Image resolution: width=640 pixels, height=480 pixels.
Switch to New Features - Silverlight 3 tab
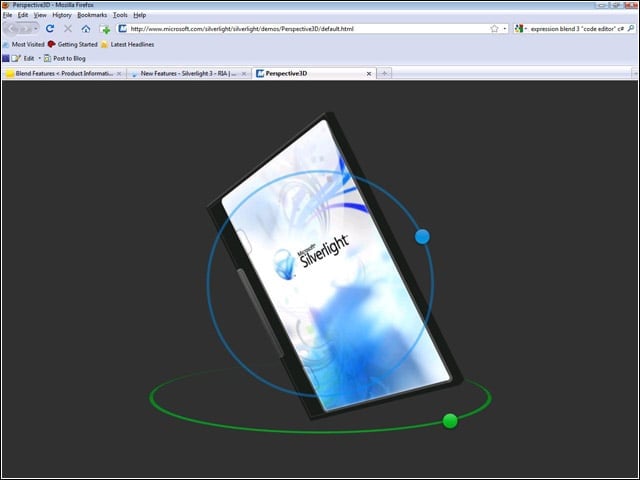[x=188, y=73]
